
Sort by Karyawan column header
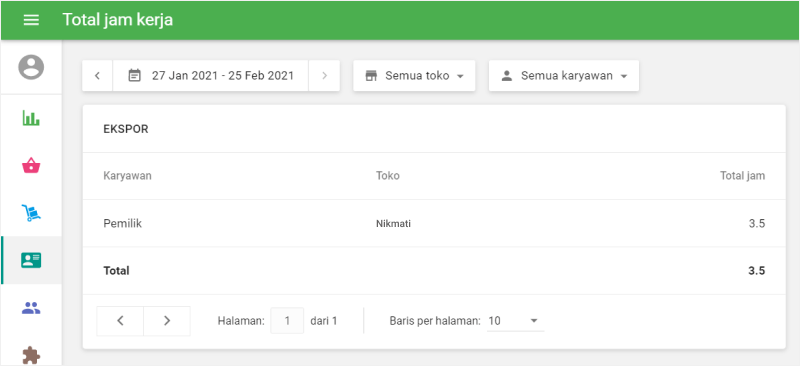coord(128,176)
